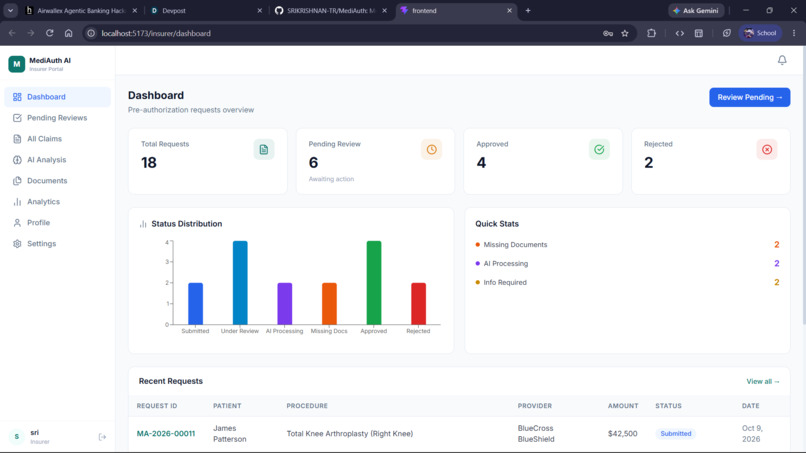Click the AI Processing quick stat

627,264
